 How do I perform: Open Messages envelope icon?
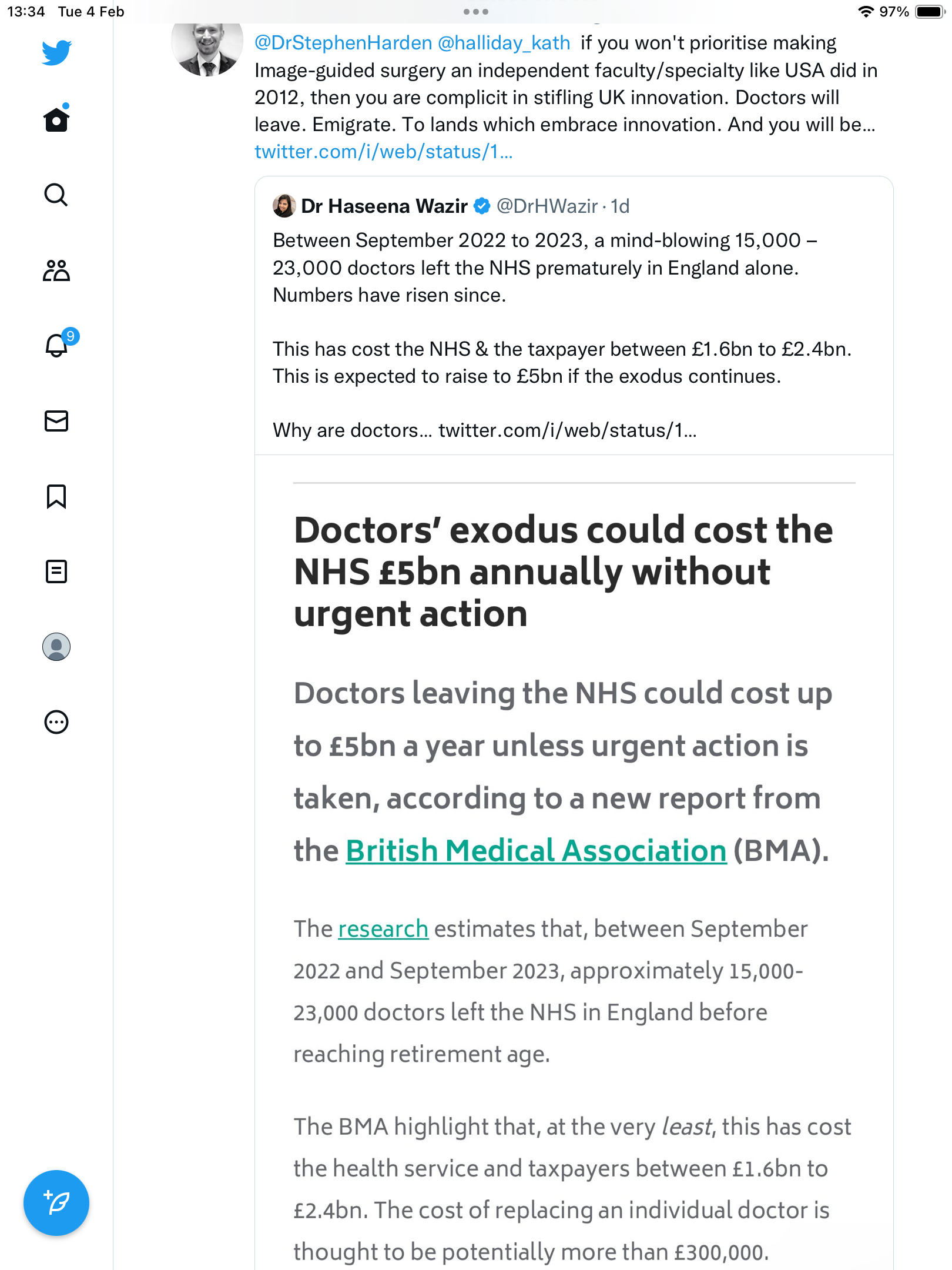[56, 421]
